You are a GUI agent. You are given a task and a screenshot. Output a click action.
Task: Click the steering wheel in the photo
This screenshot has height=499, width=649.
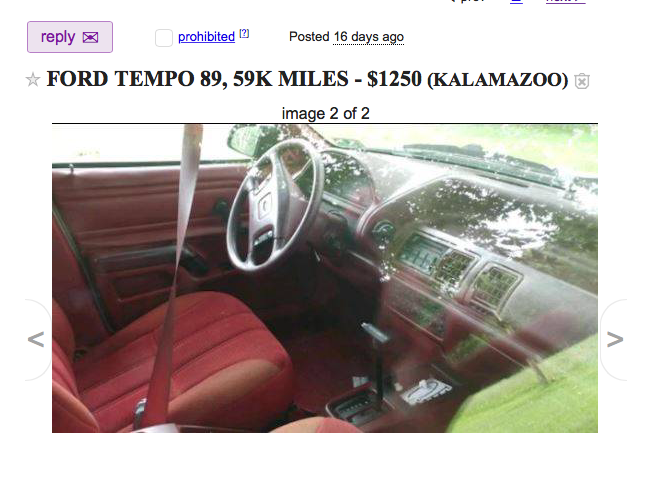(x=274, y=205)
